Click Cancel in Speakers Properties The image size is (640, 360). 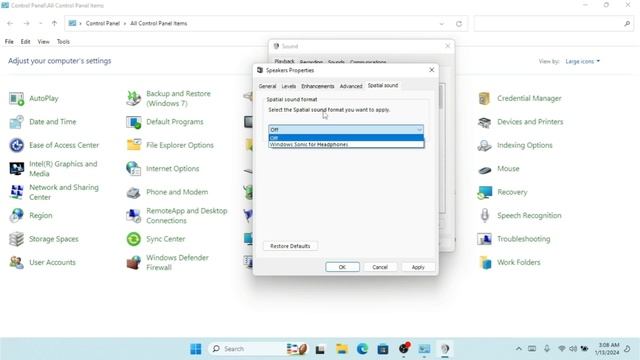coord(380,267)
